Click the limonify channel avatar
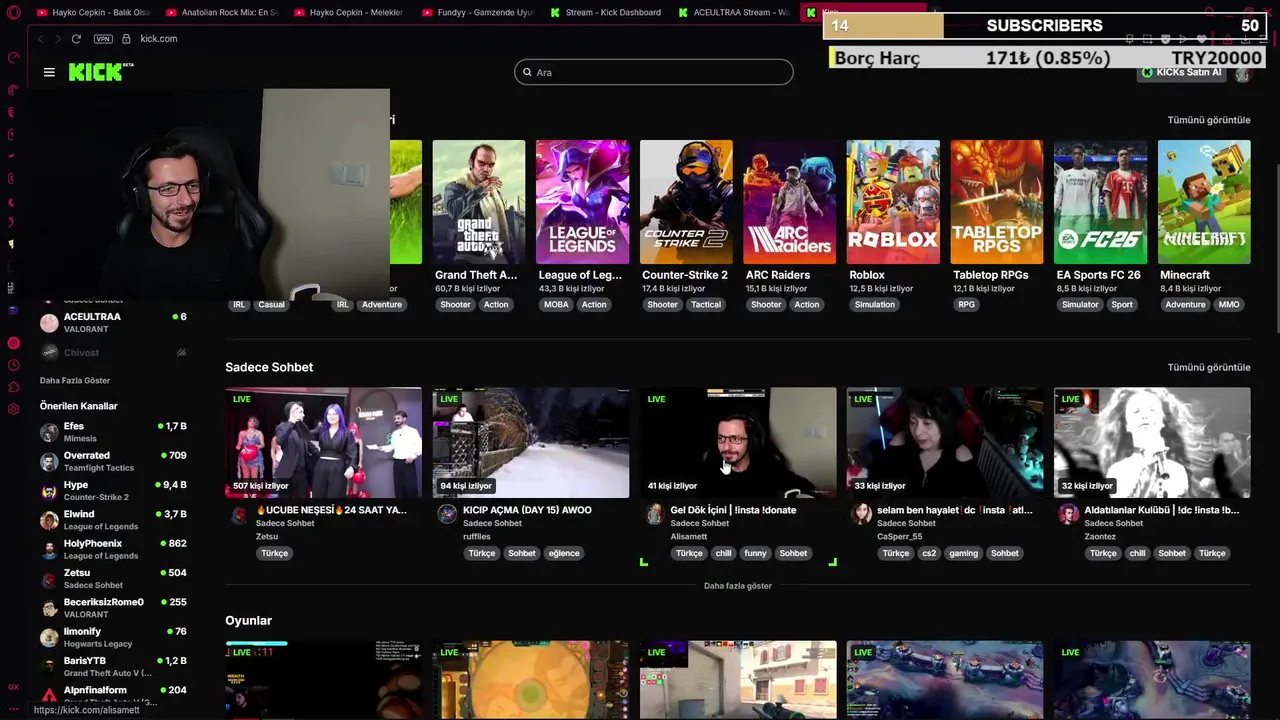This screenshot has height=720, width=1280. pos(49,637)
